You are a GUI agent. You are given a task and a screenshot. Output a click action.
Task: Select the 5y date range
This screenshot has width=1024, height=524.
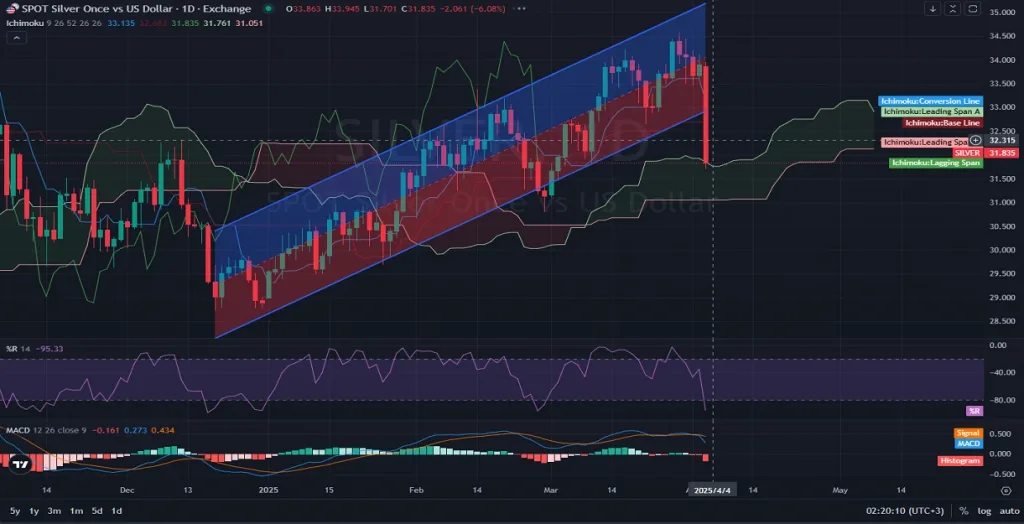coord(14,511)
